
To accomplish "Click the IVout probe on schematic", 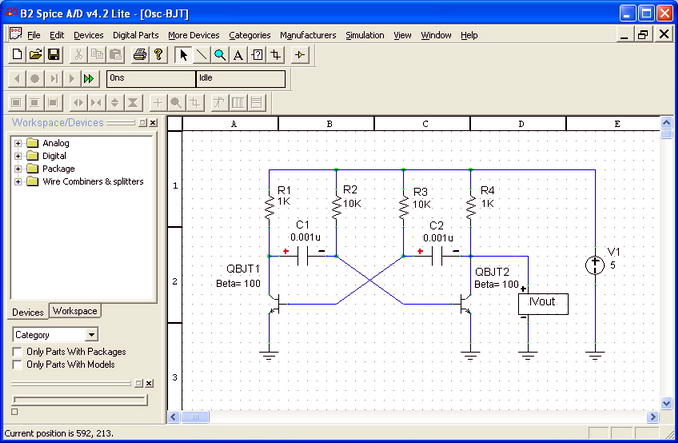I will coord(536,302).
